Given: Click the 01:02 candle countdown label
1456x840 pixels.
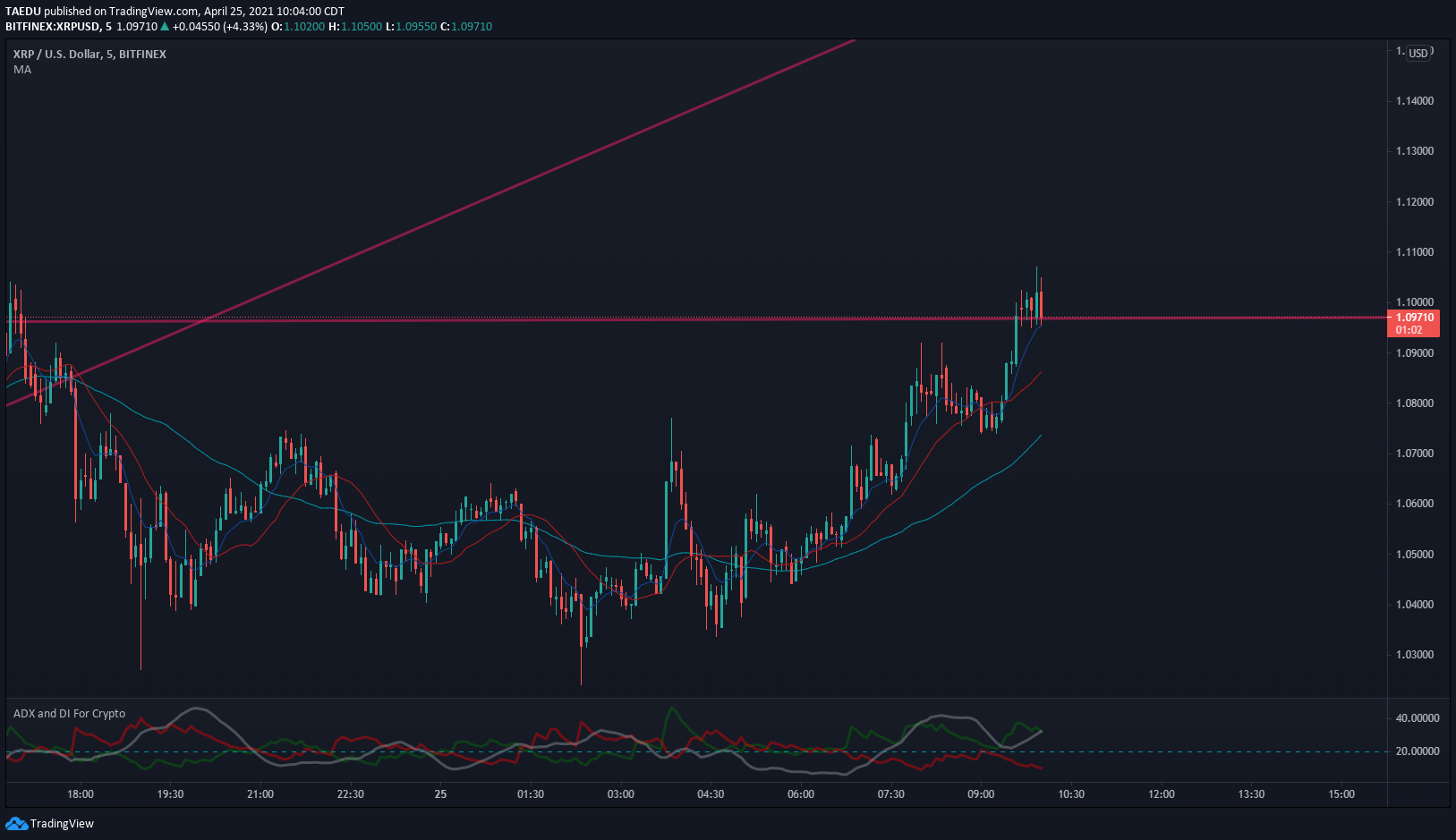Looking at the screenshot, I should coord(1409,330).
